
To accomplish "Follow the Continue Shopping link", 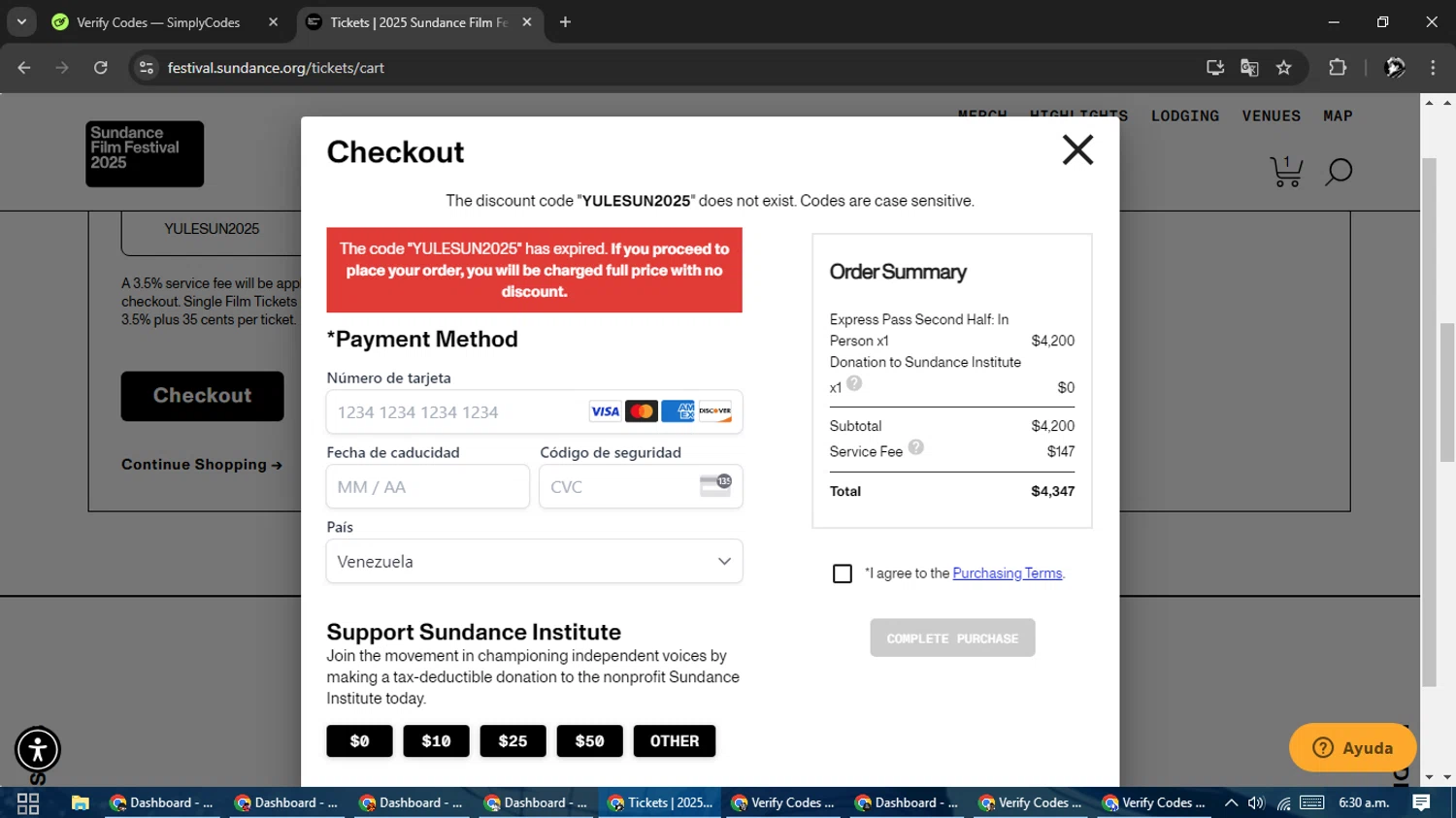I will click(202, 465).
